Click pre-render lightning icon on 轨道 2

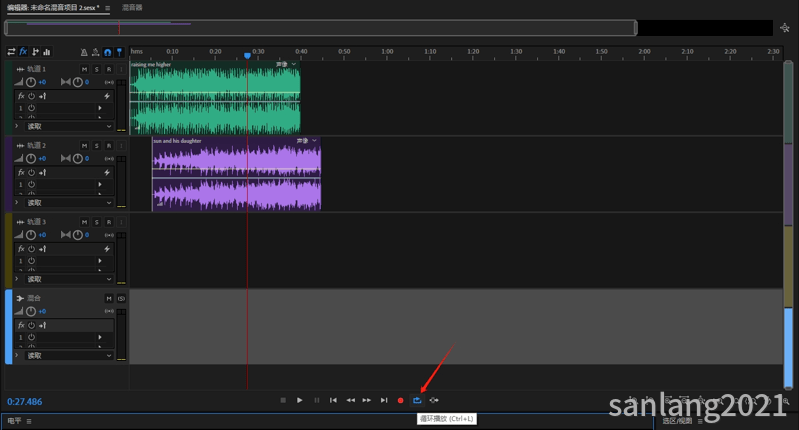[107, 172]
